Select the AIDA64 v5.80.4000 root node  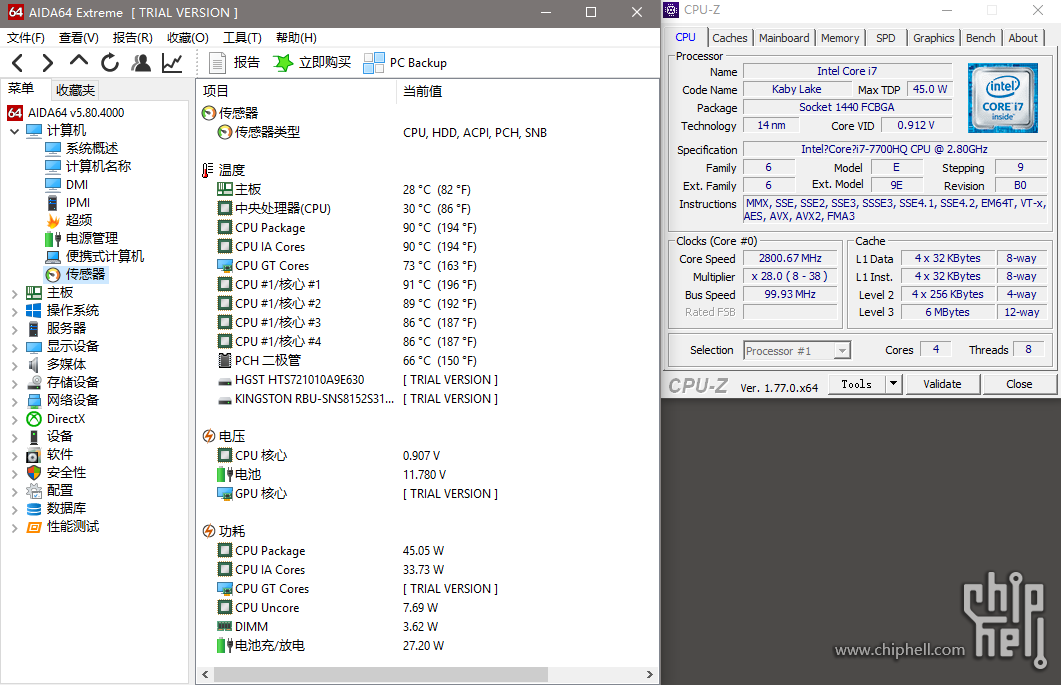point(66,112)
